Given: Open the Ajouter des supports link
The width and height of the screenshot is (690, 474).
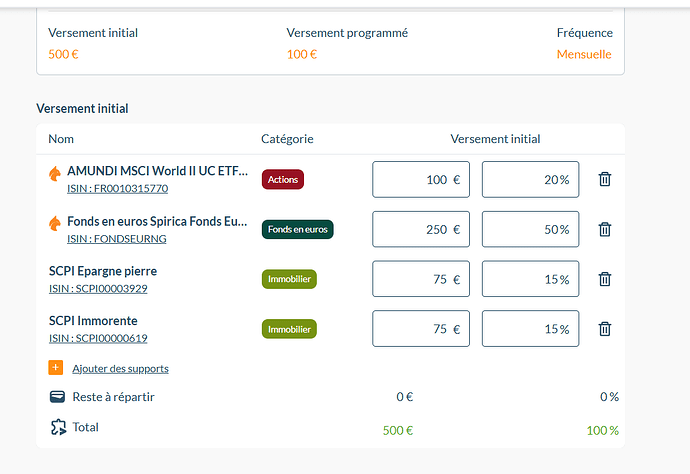Looking at the screenshot, I should [121, 368].
